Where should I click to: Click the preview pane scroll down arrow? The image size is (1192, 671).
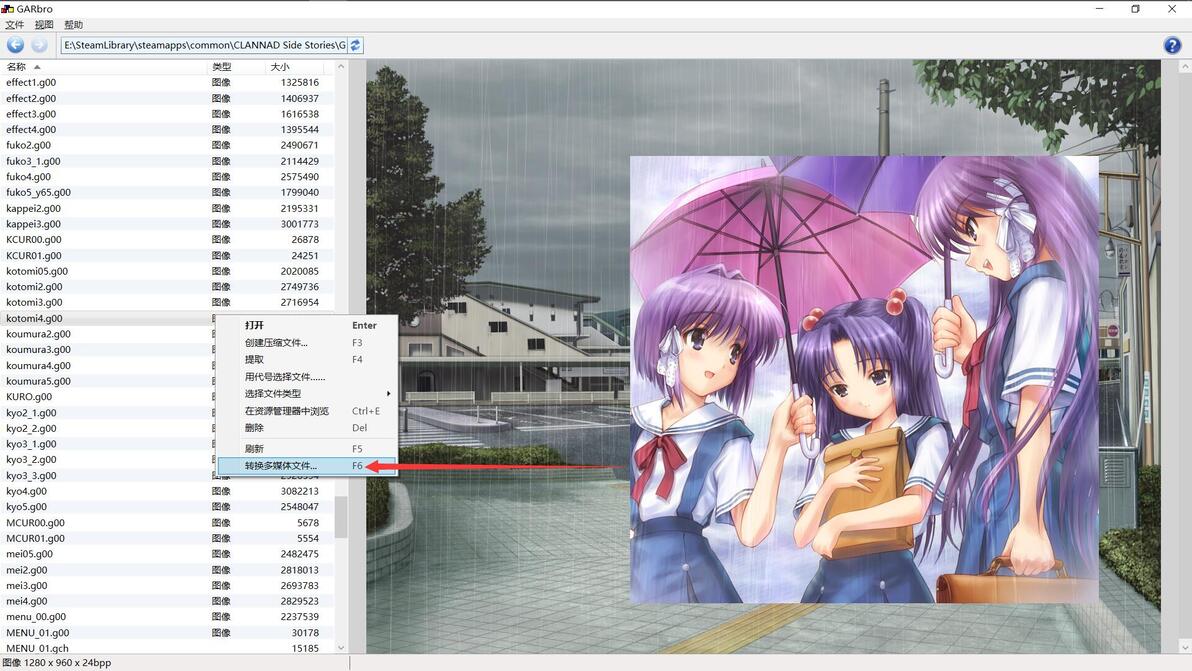coord(1184,647)
